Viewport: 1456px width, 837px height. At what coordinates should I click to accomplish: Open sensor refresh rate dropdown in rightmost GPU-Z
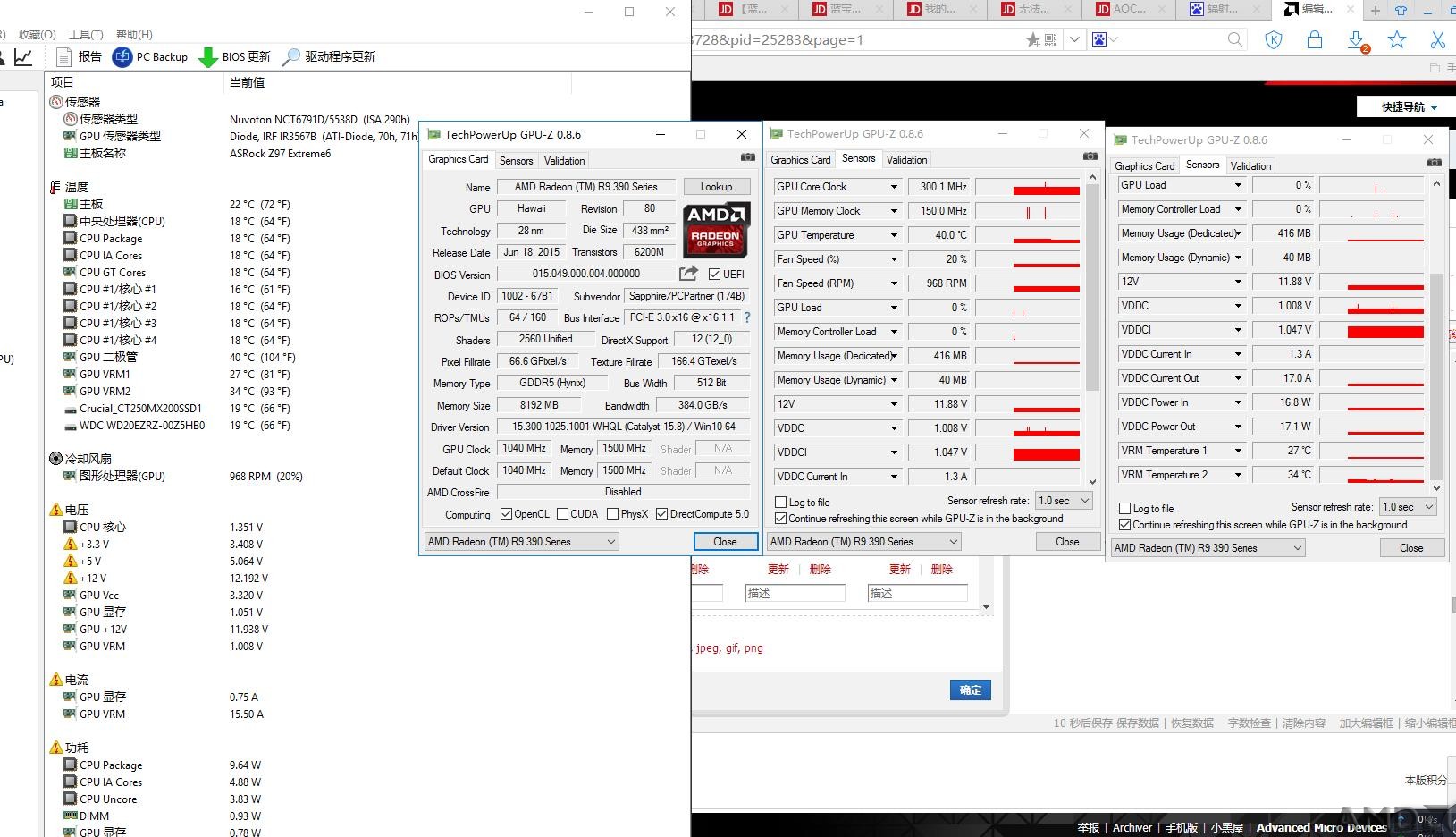pyautogui.click(x=1407, y=507)
